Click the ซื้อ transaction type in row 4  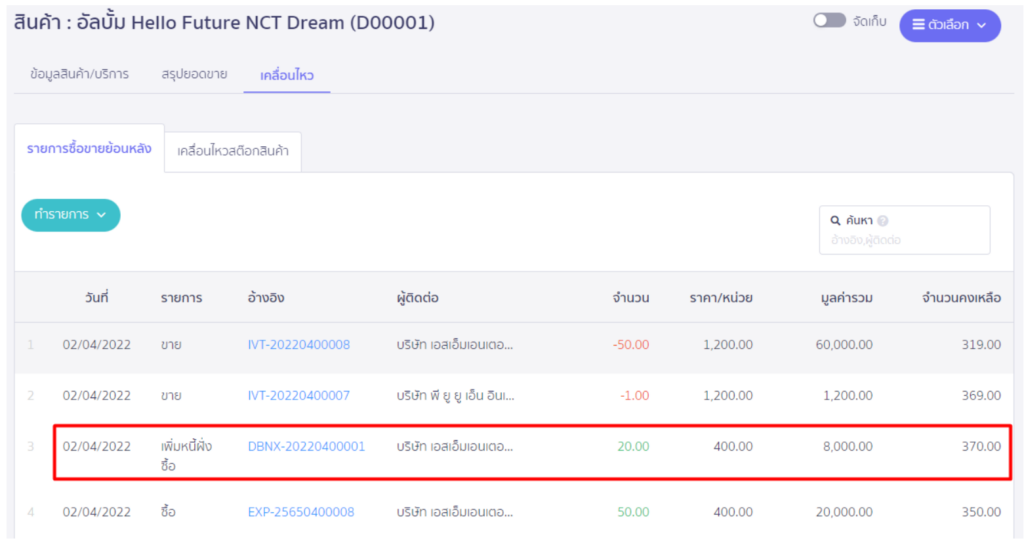click(x=168, y=512)
